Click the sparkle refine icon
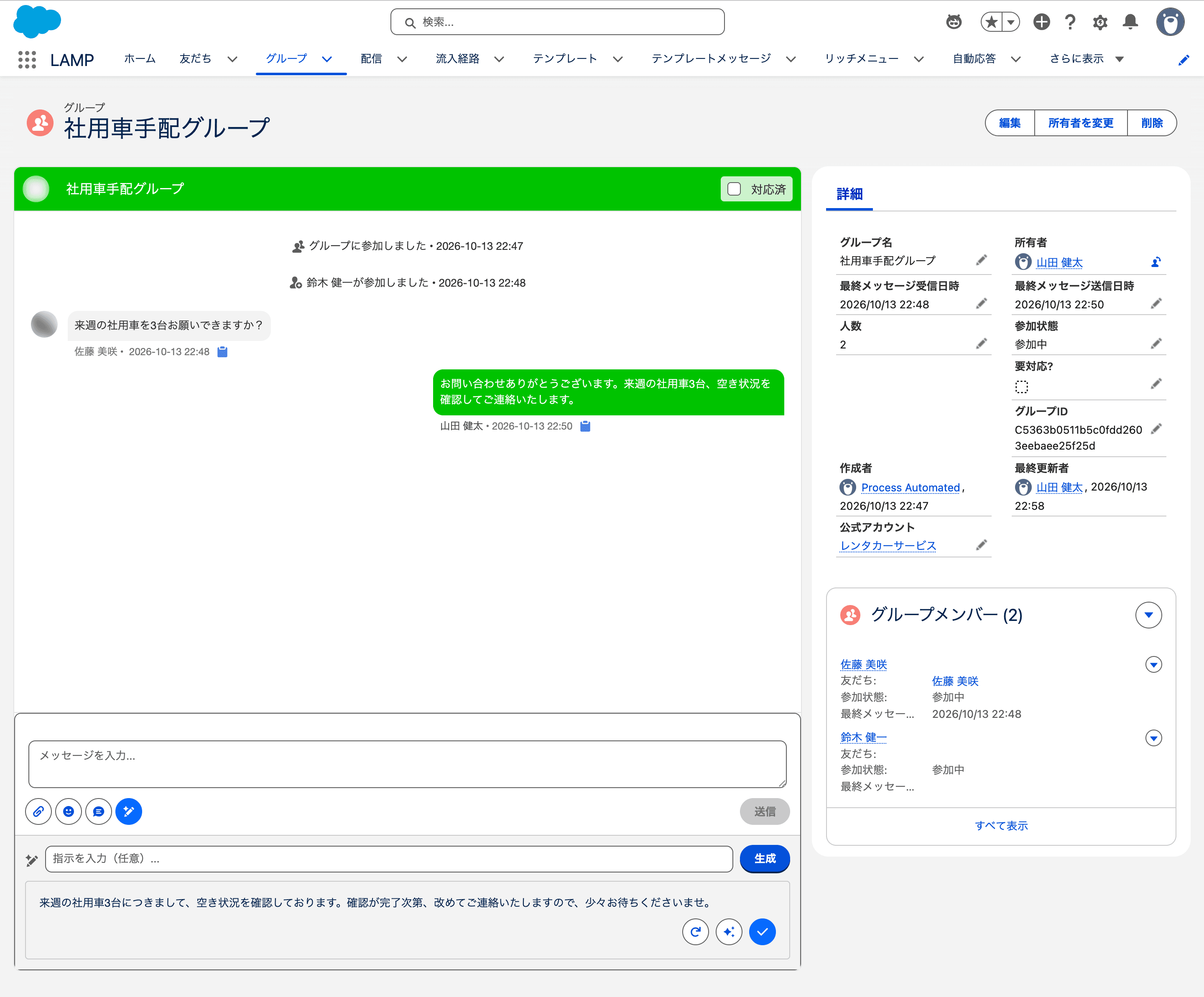 pos(729,932)
